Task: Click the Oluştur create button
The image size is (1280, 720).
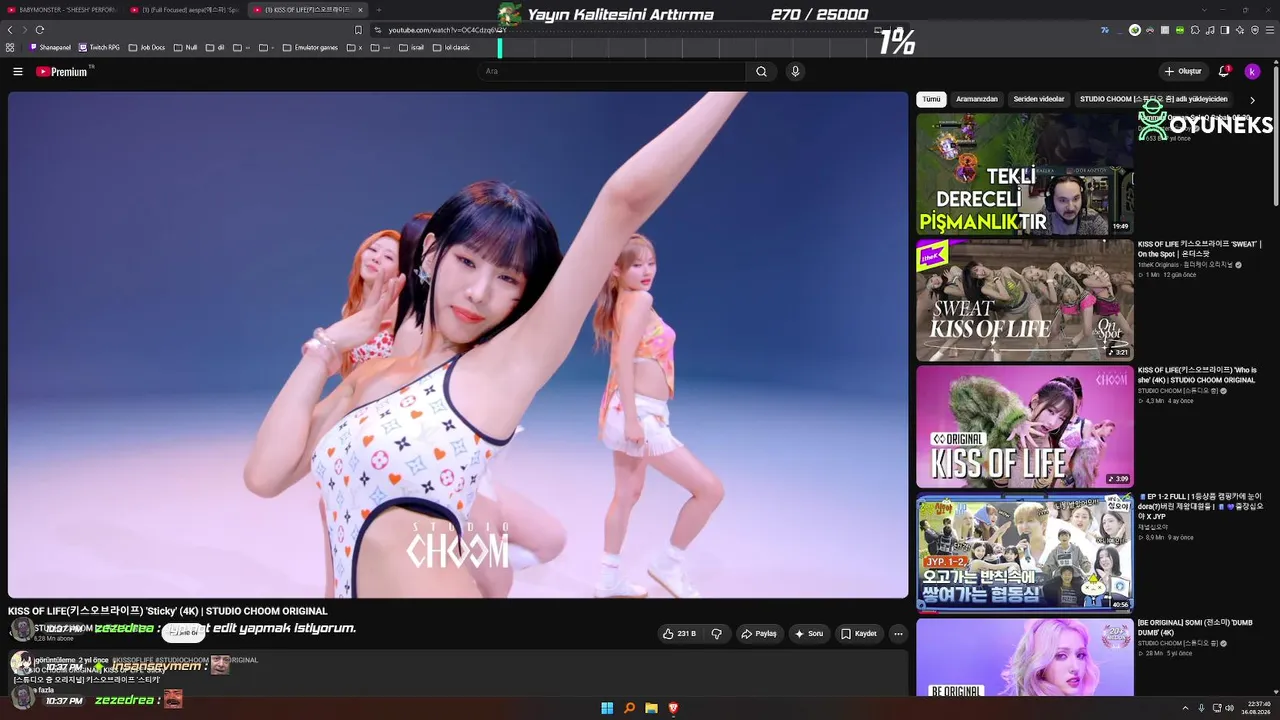Action: pos(1183,71)
